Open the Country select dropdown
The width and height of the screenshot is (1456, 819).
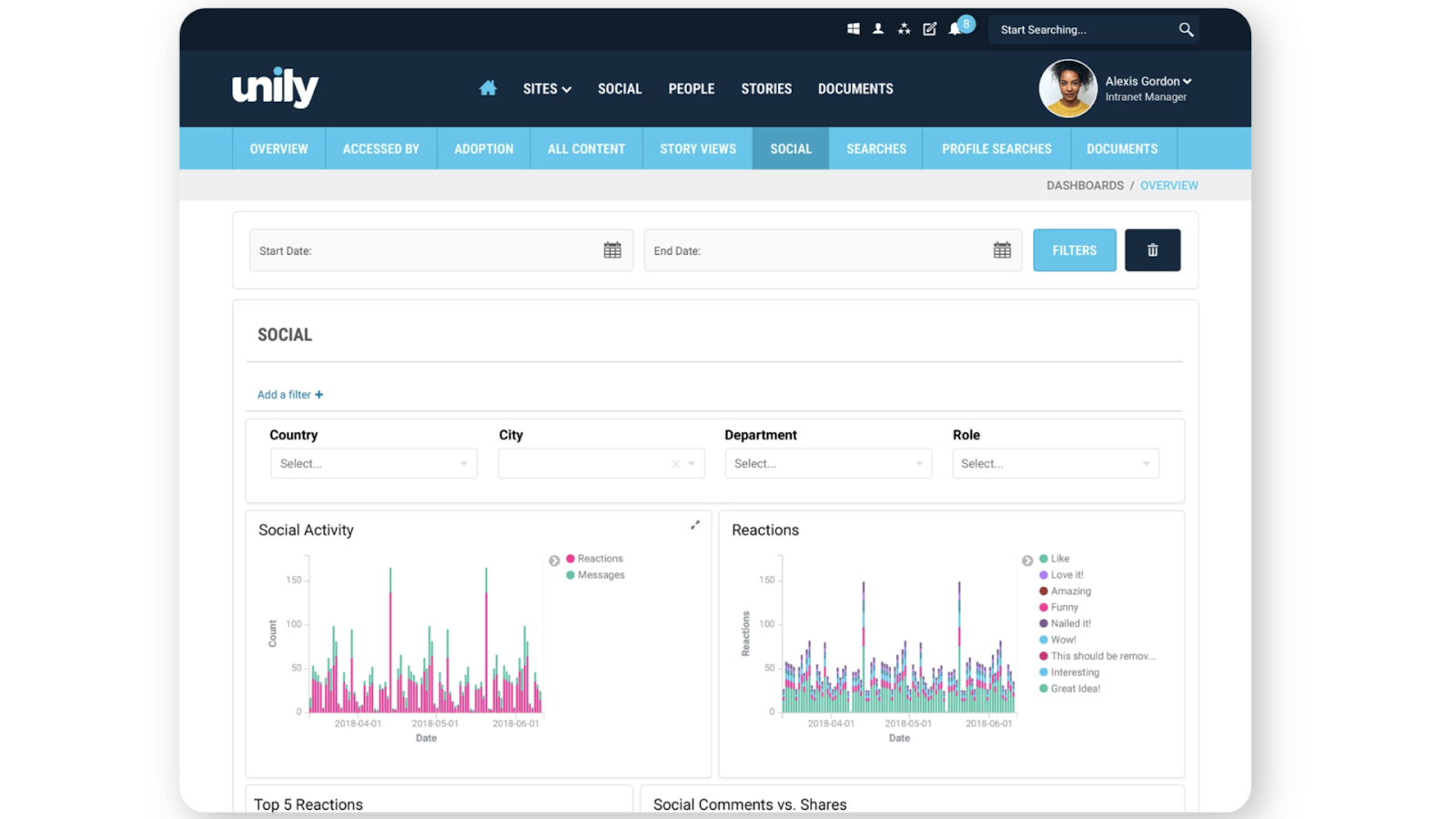(x=373, y=464)
